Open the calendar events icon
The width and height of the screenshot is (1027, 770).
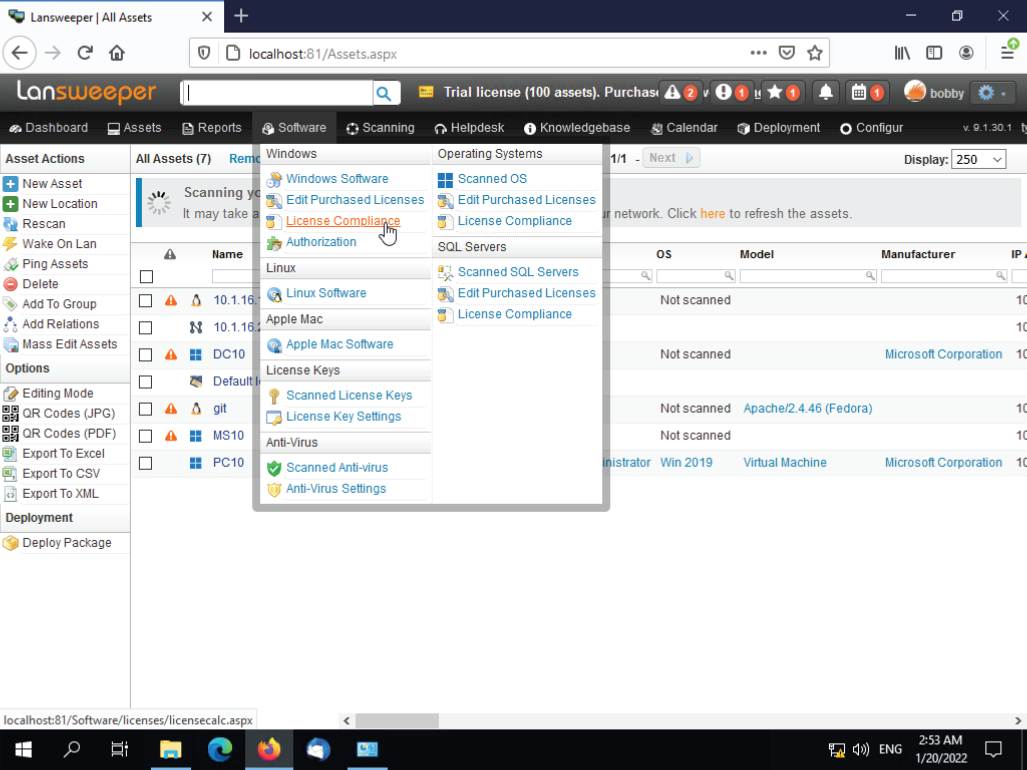(867, 93)
